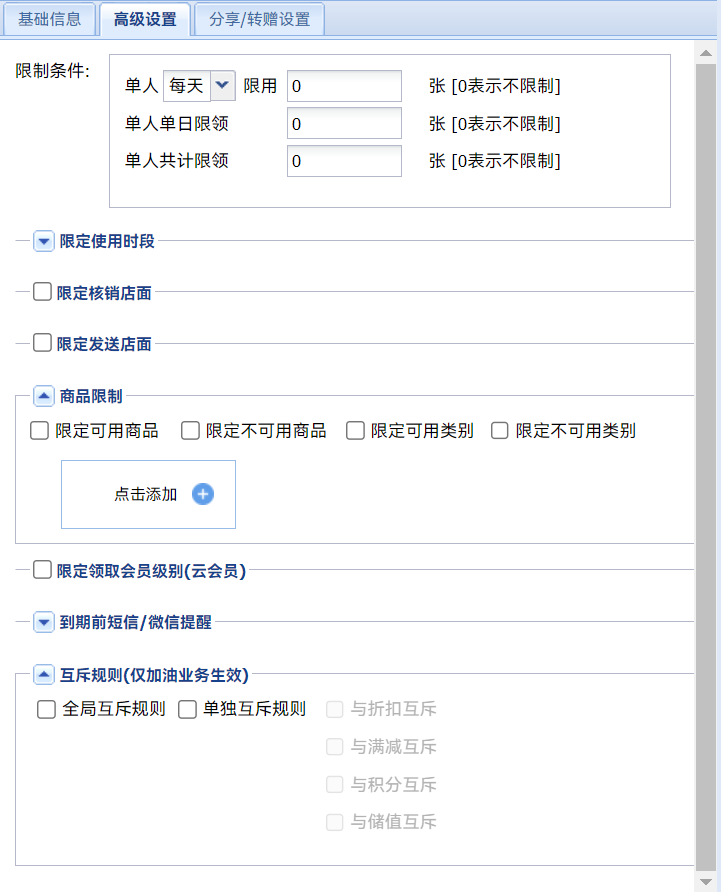The width and height of the screenshot is (721, 892).
Task: Click the blue plus icon to add products
Action: click(x=203, y=494)
